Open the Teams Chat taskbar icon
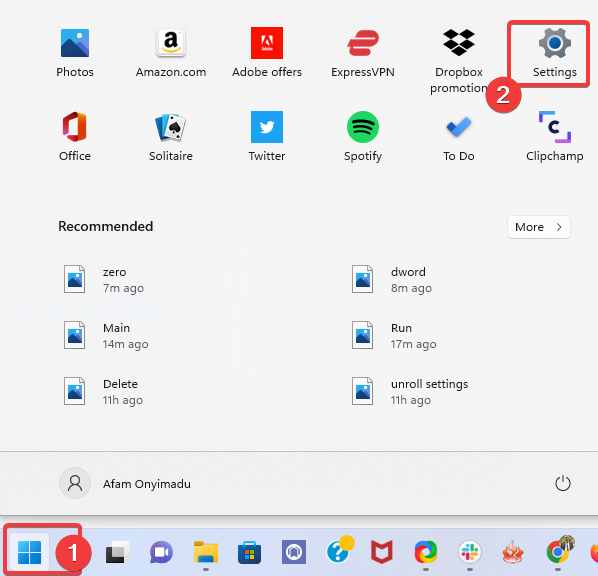Viewport: 598px width, 576px height. pos(161,552)
